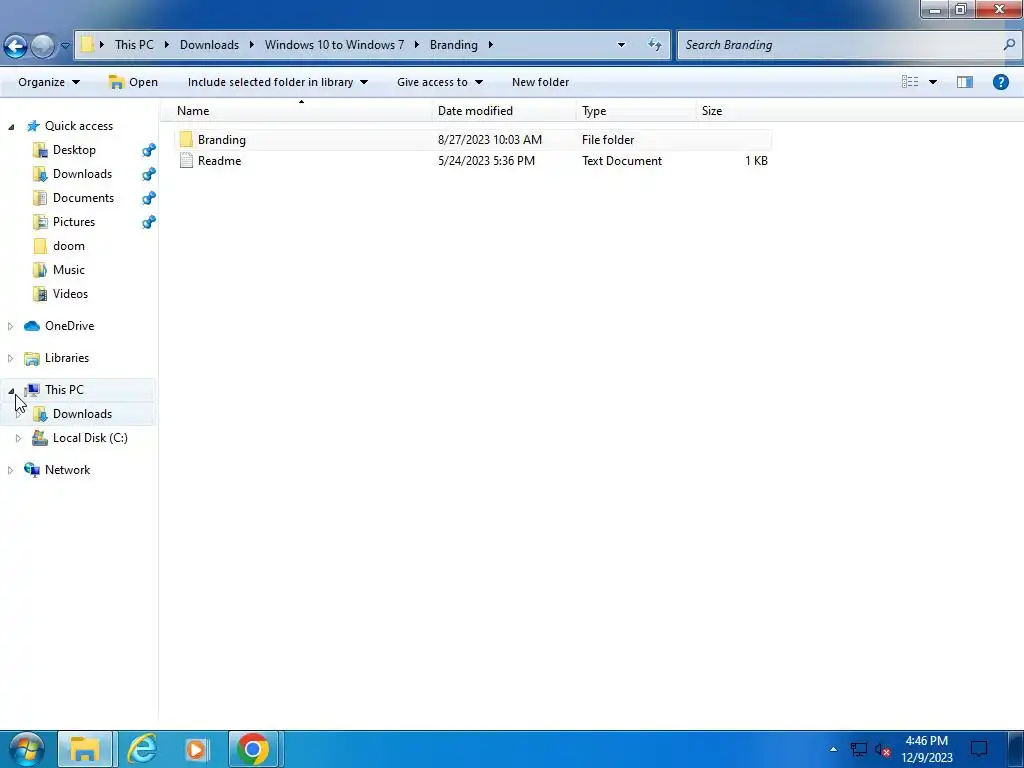Open Help with the question mark icon
1024x768 pixels.
coord(1000,82)
